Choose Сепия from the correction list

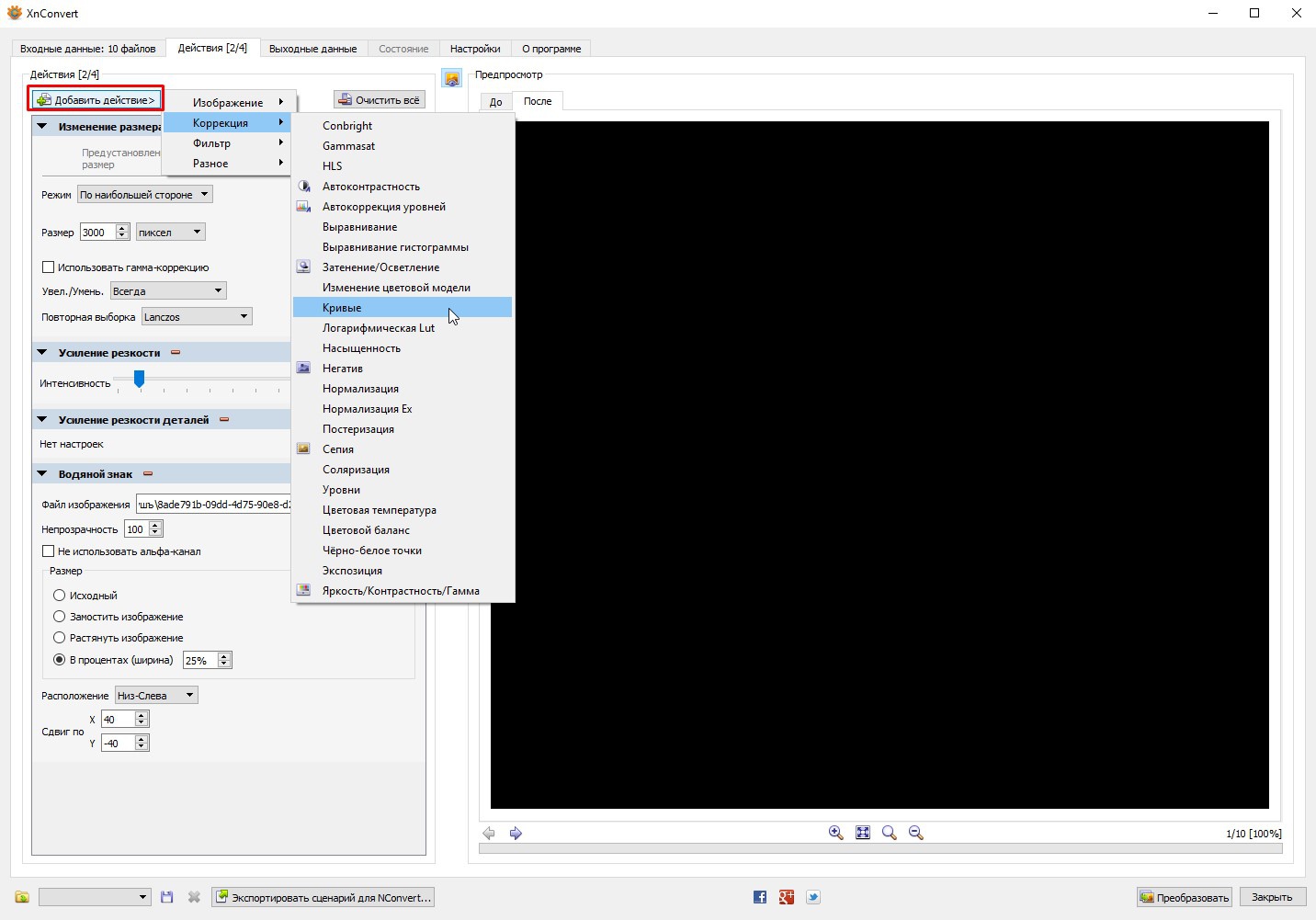pos(403,449)
